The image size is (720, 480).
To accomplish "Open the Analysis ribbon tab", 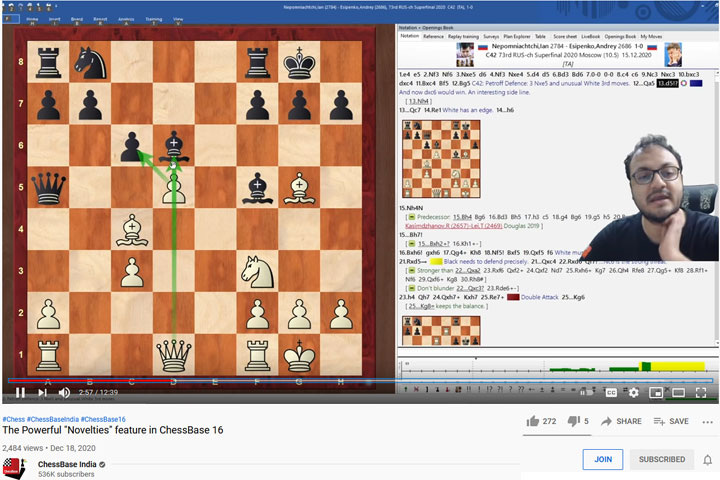I will pyautogui.click(x=126, y=20).
